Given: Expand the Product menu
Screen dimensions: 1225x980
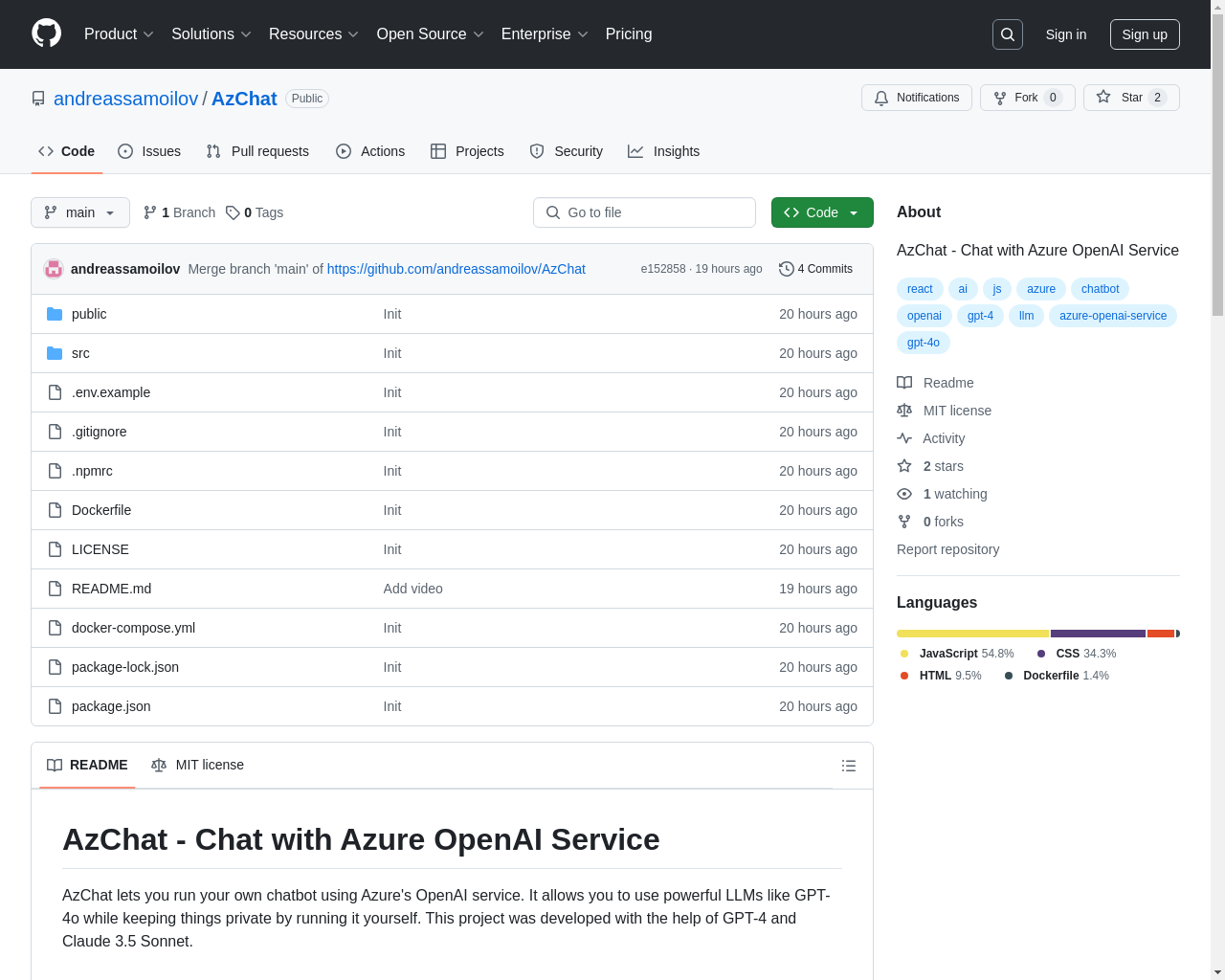Looking at the screenshot, I should 119,34.
